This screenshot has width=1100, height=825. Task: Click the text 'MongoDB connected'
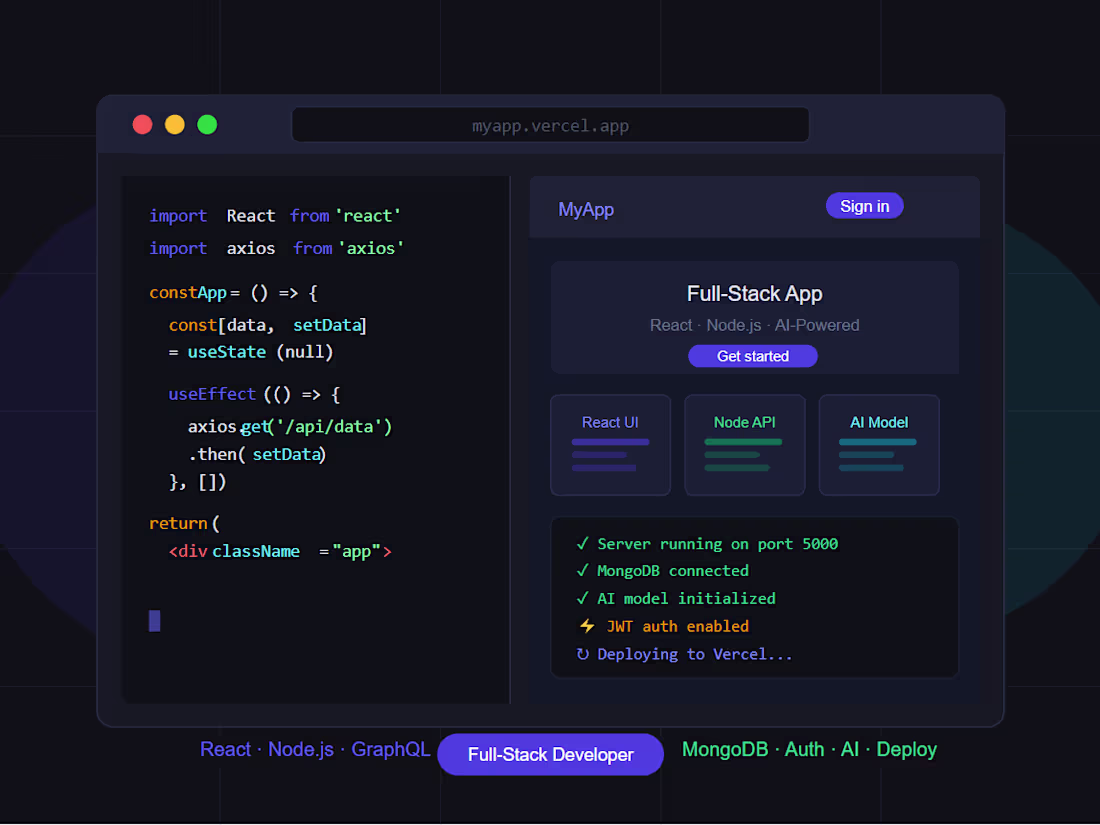pyautogui.click(x=673, y=571)
